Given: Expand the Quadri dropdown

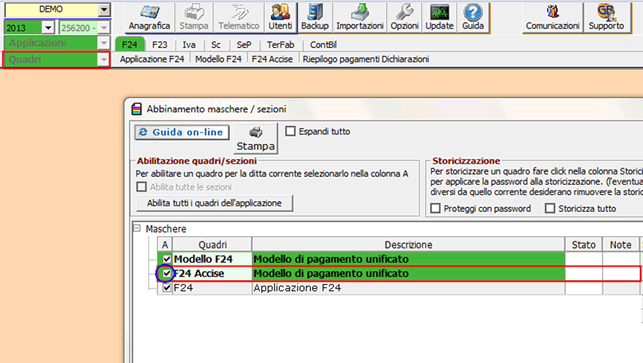Looking at the screenshot, I should coord(104,59).
